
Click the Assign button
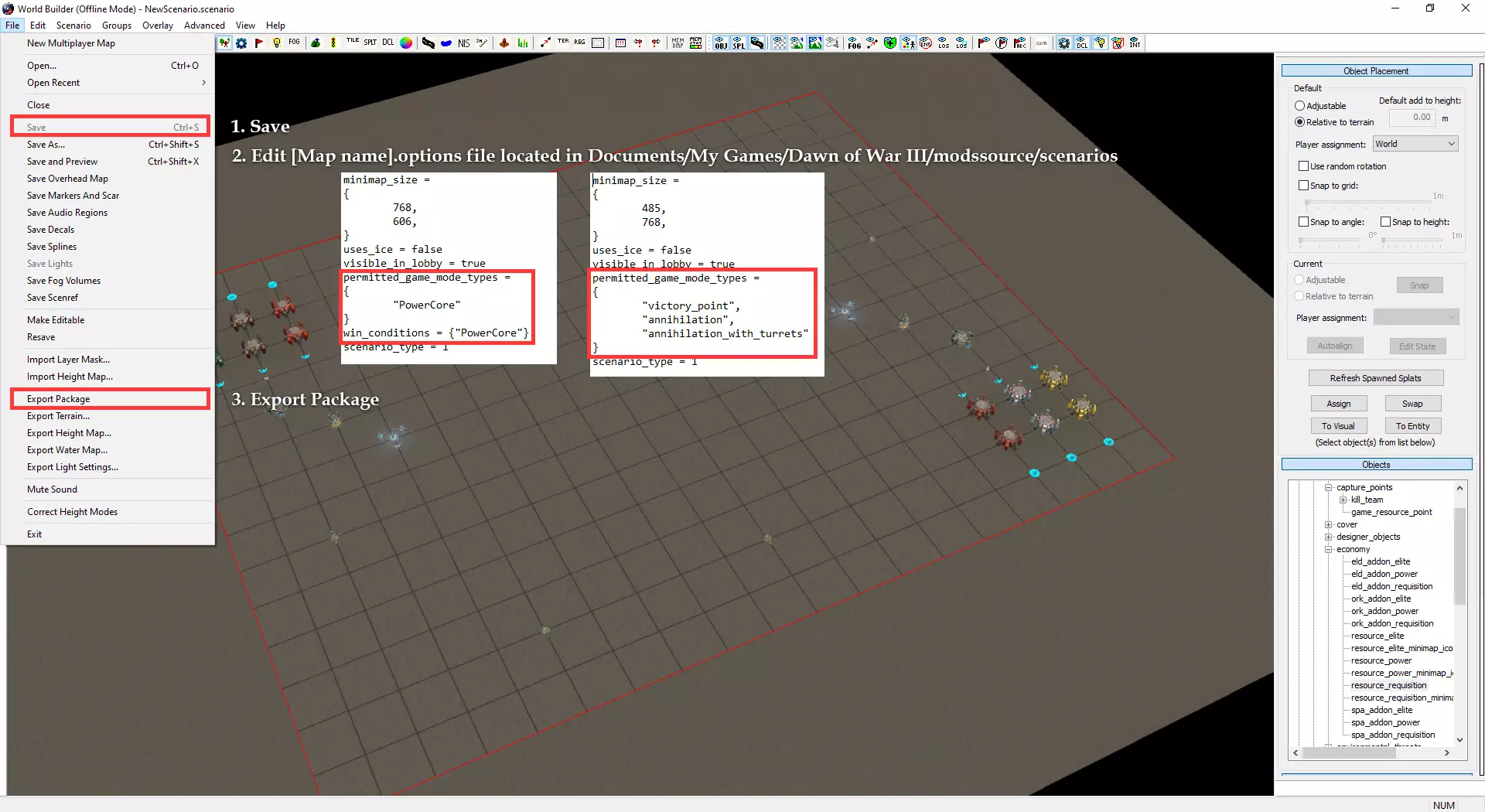point(1339,404)
